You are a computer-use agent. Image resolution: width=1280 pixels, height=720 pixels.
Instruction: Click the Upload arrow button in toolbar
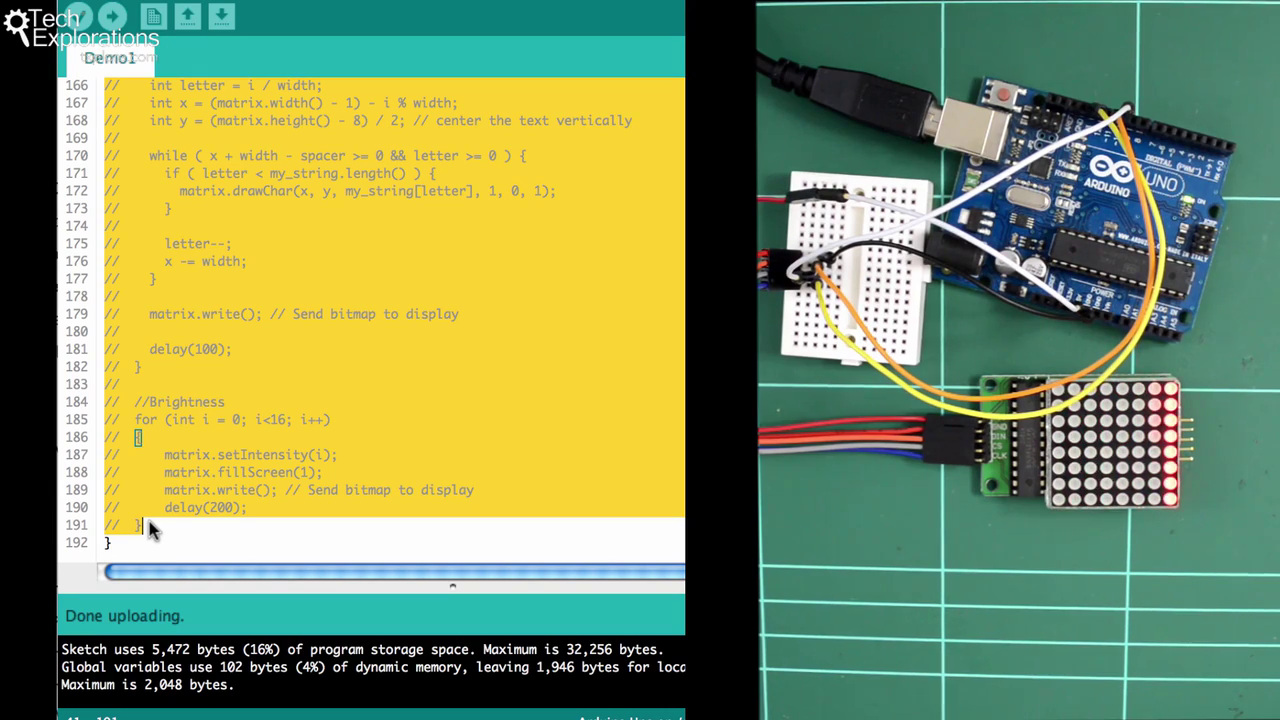pos(112,15)
